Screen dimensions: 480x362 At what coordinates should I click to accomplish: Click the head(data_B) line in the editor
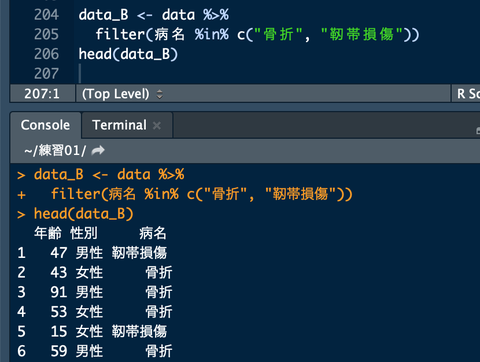click(x=128, y=54)
